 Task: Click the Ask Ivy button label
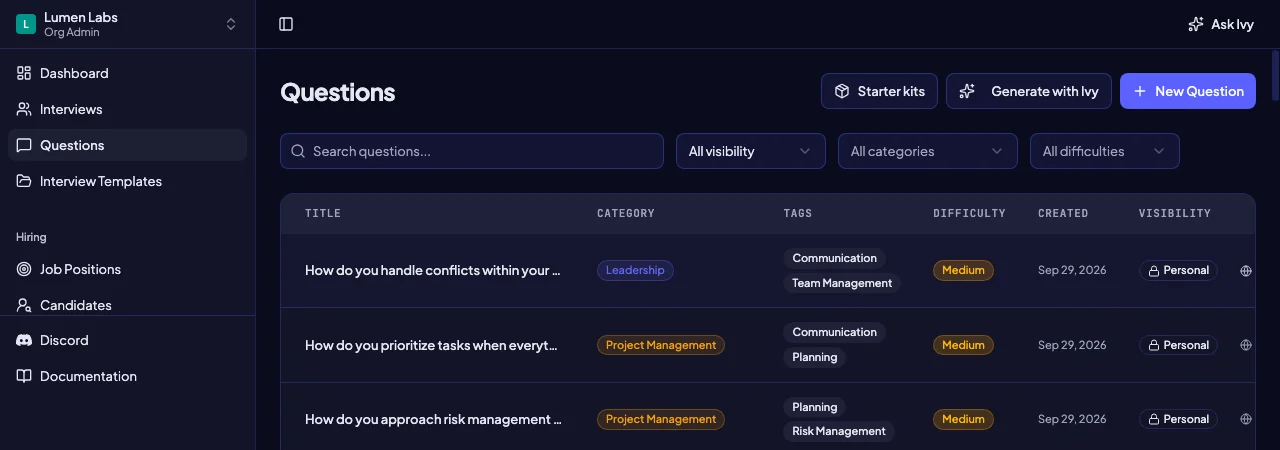1232,24
